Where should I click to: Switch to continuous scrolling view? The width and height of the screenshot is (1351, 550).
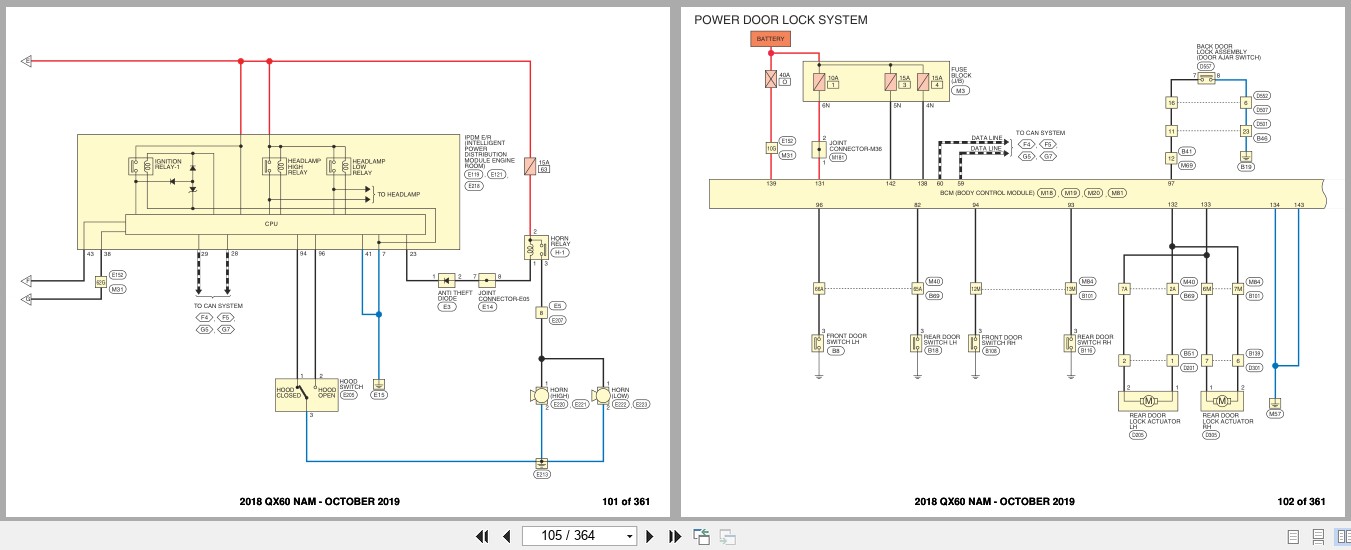[x=1318, y=537]
